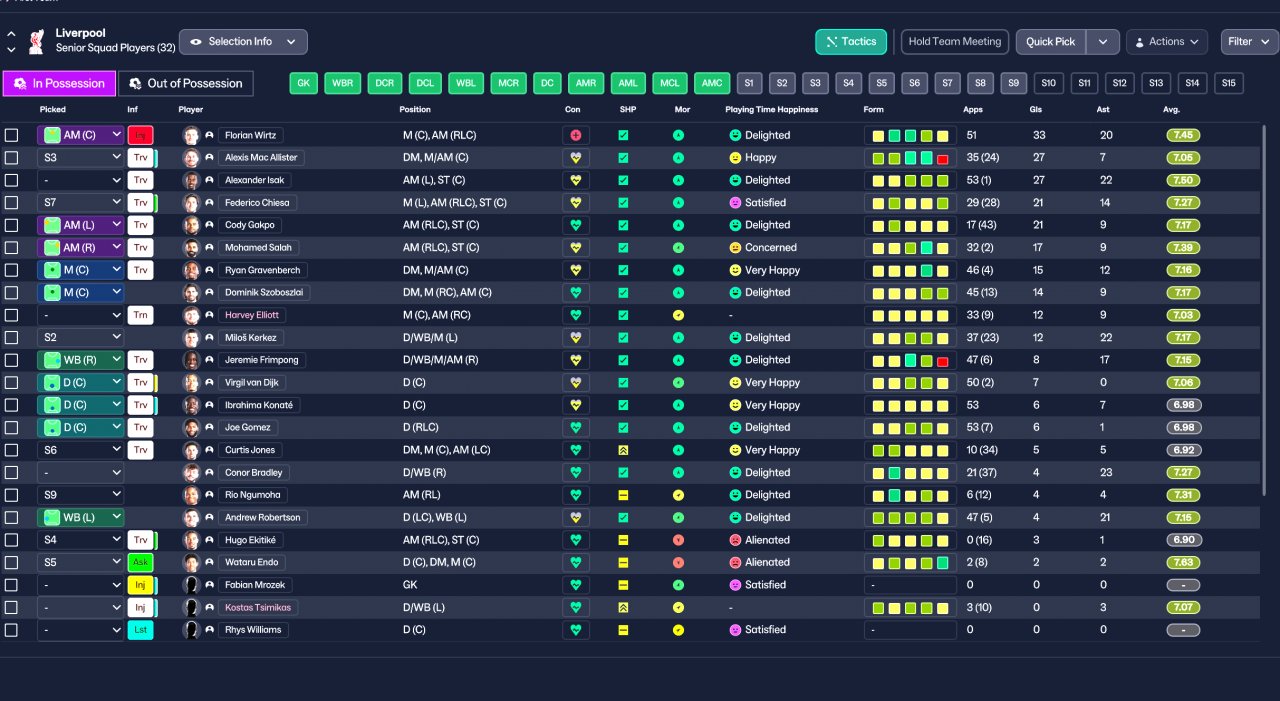This screenshot has width=1280, height=701.
Task: Open the Selection Info dropdown
Action: (243, 42)
